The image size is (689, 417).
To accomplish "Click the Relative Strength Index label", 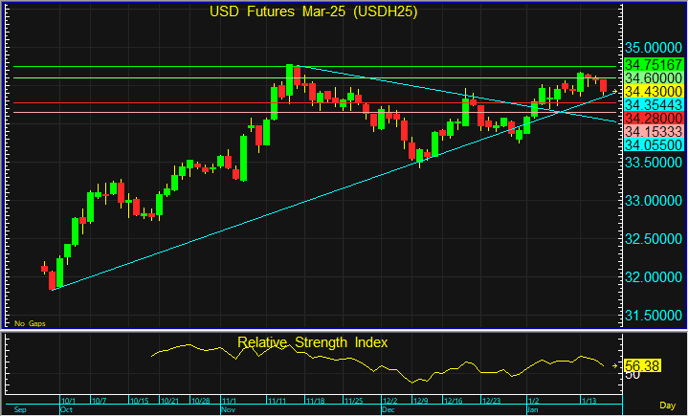I will pyautogui.click(x=313, y=342).
